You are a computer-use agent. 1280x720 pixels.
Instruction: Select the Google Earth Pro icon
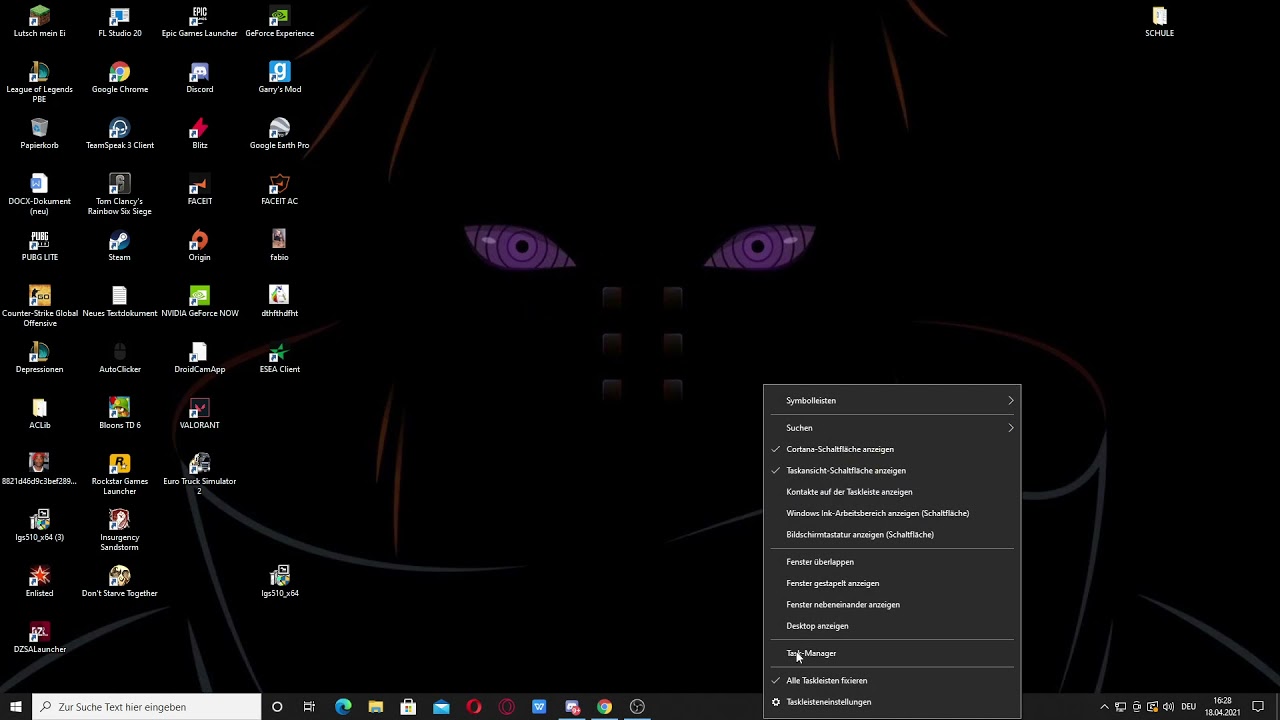click(x=279, y=134)
